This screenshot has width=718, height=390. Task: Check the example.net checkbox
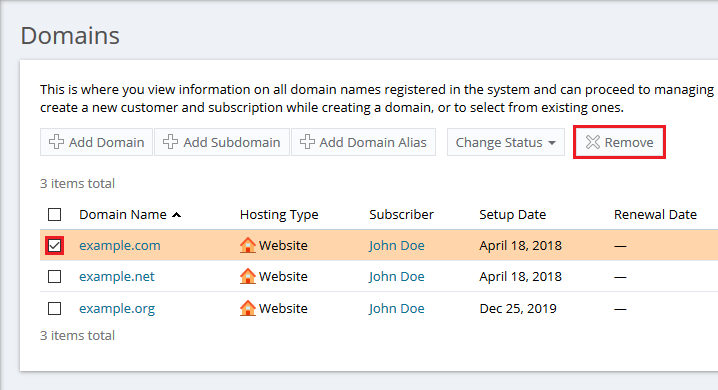click(x=54, y=276)
